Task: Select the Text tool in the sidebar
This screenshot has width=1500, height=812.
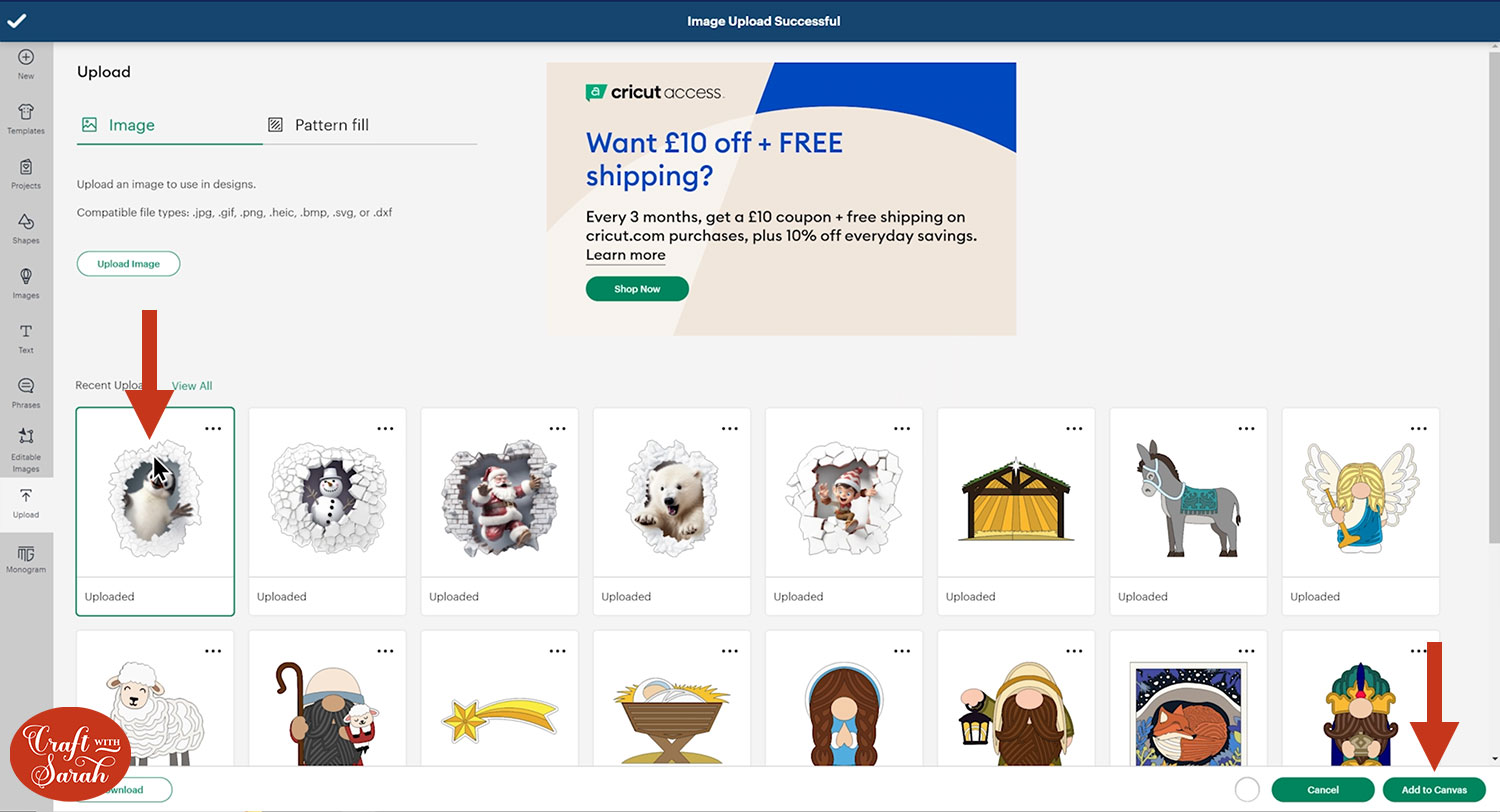Action: point(26,339)
